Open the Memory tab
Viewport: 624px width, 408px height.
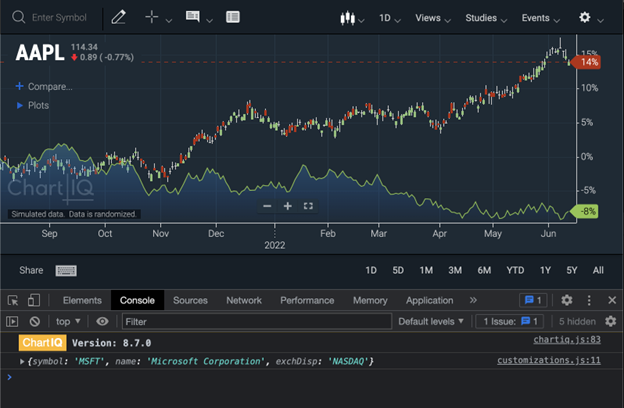pos(370,300)
